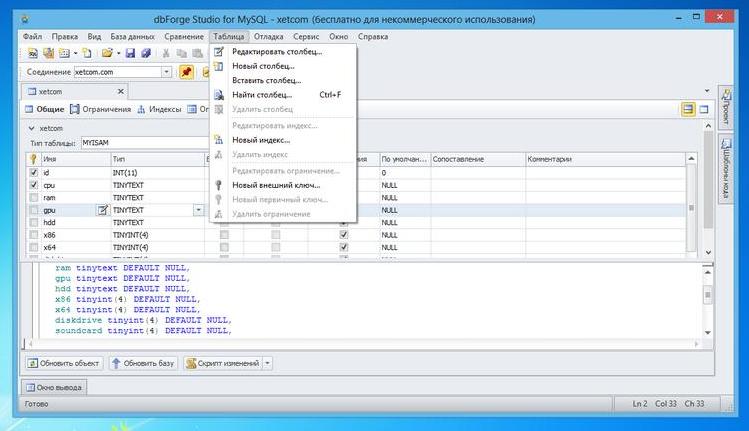This screenshot has width=749, height=431.
Task: Open the Шаблоны кода side panel tab
Action: click(726, 169)
